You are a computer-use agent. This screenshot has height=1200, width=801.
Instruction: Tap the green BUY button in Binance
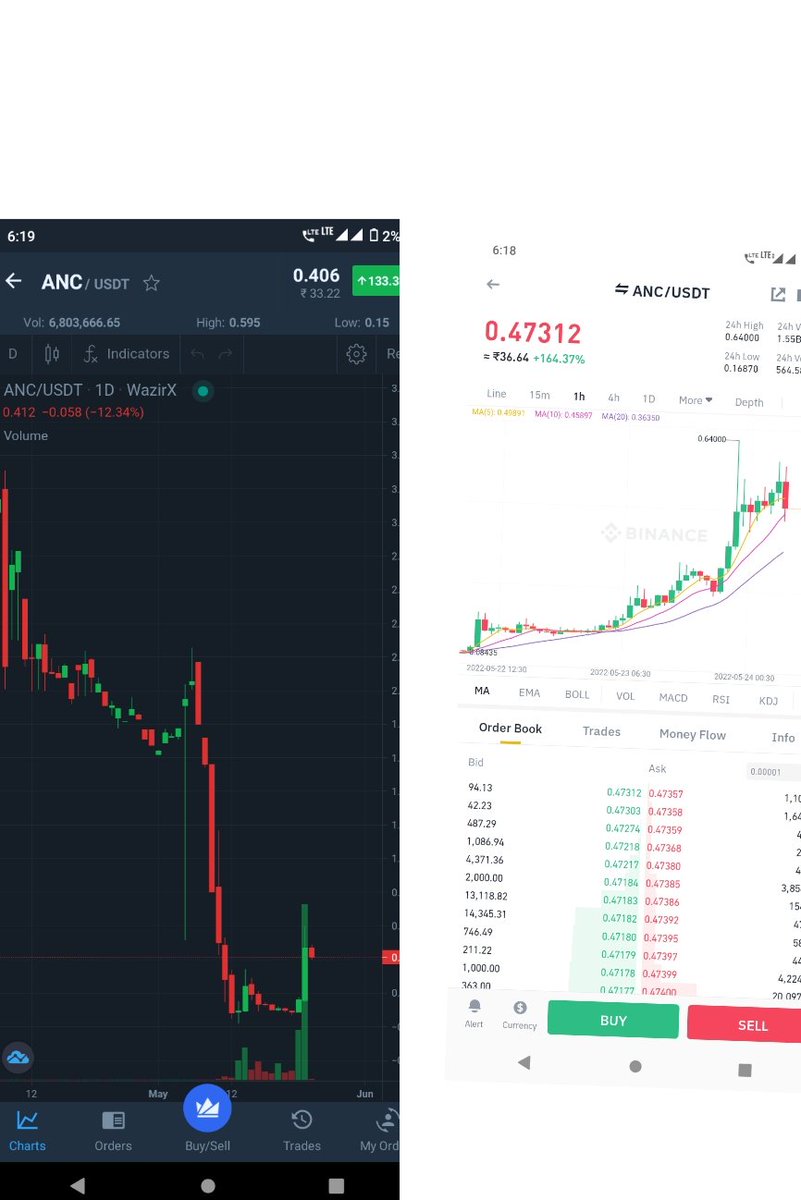613,1020
